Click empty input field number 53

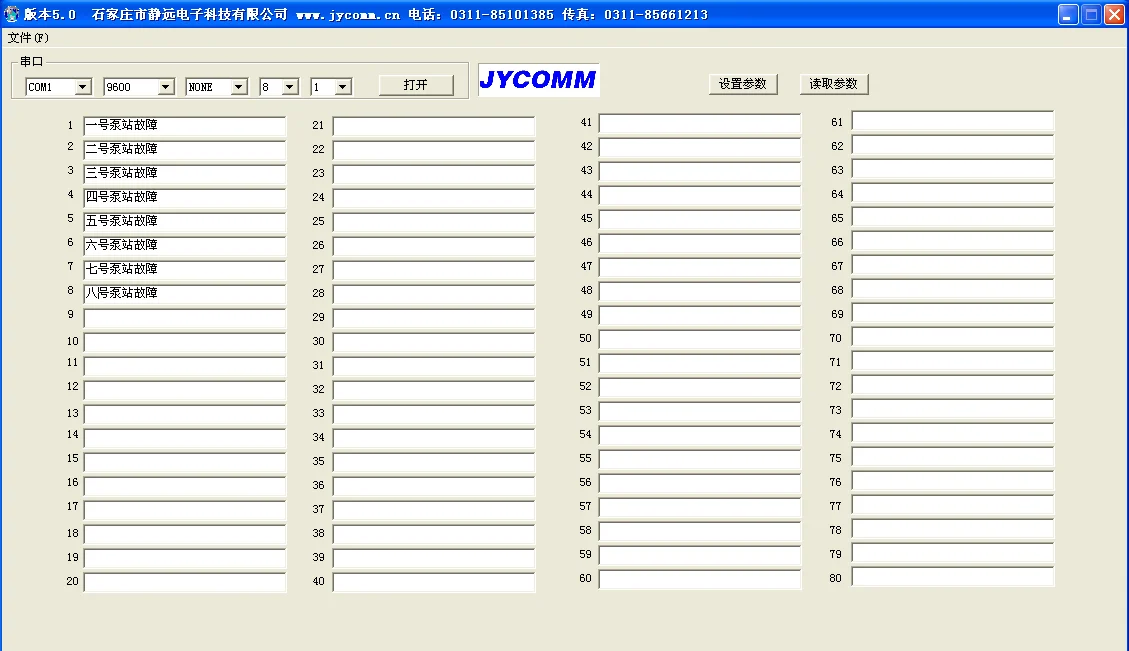coord(700,411)
